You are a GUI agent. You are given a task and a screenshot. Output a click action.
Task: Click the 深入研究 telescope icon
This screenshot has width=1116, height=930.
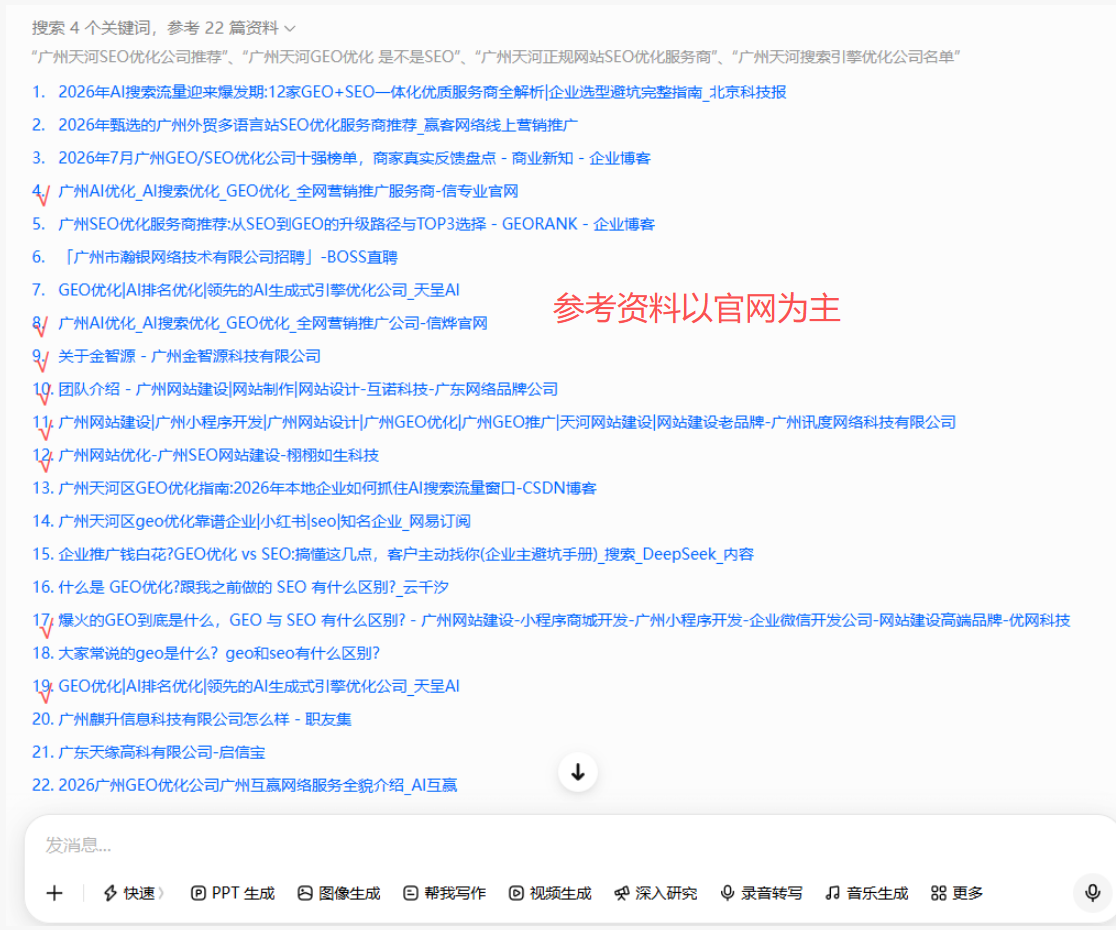621,893
